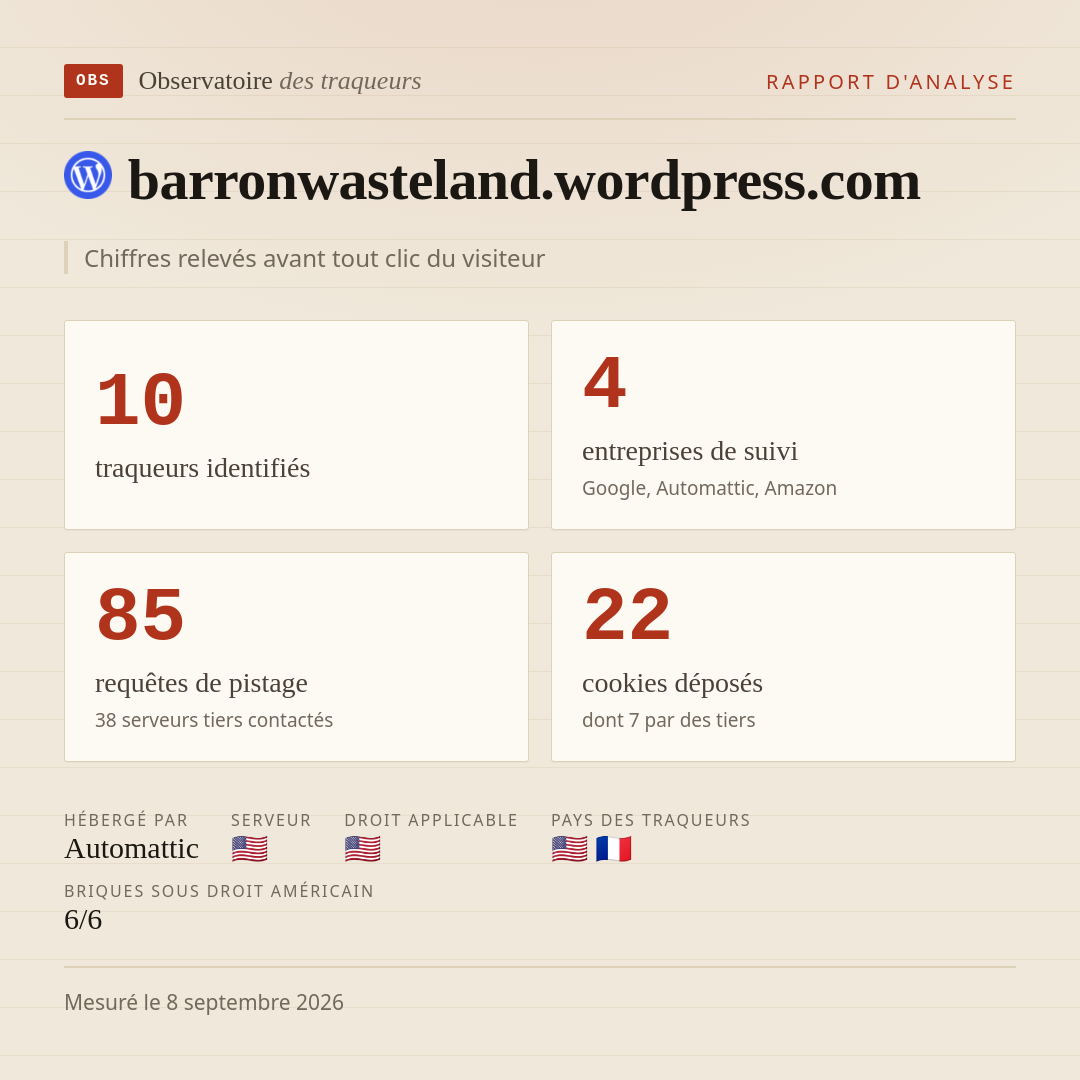
Task: Click the US flag under Droit applicable
Action: click(x=362, y=849)
